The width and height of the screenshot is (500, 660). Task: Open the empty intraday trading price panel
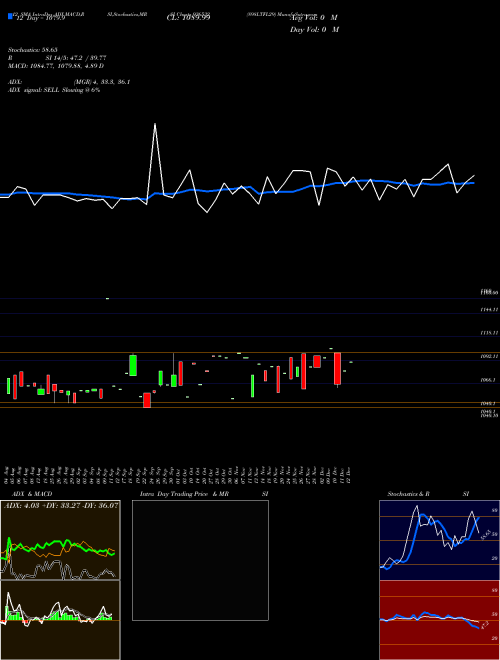200,560
